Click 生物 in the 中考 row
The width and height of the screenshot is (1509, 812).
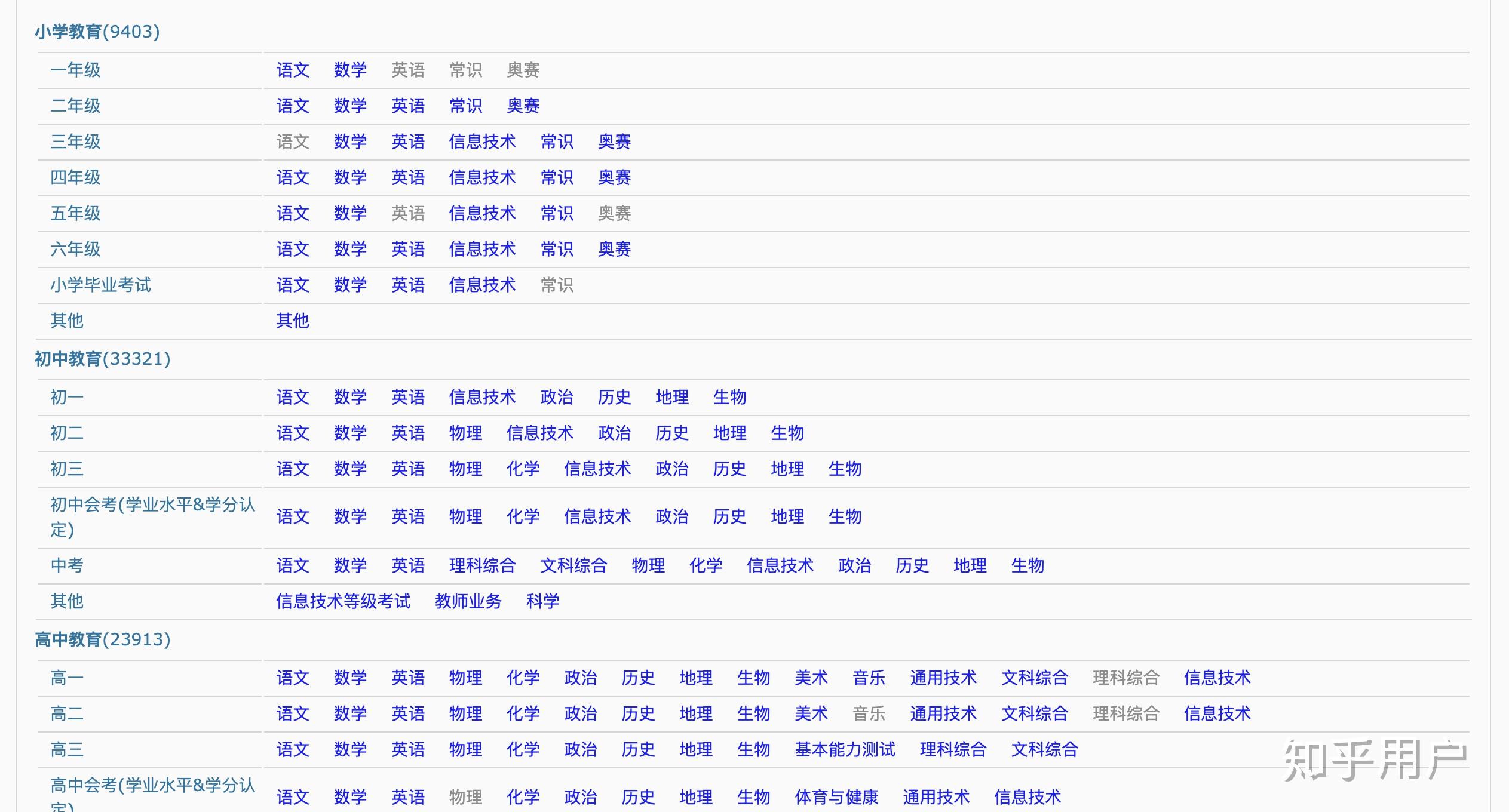(x=1028, y=565)
